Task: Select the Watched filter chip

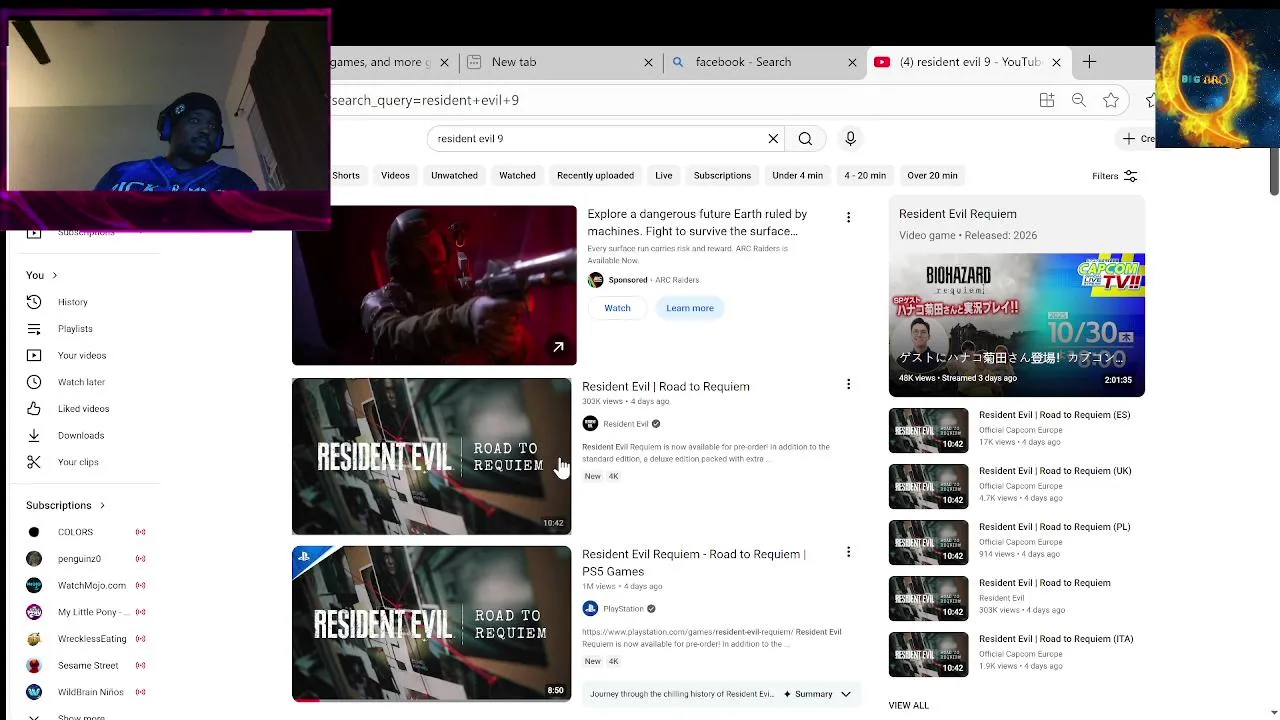Action: coord(517,176)
